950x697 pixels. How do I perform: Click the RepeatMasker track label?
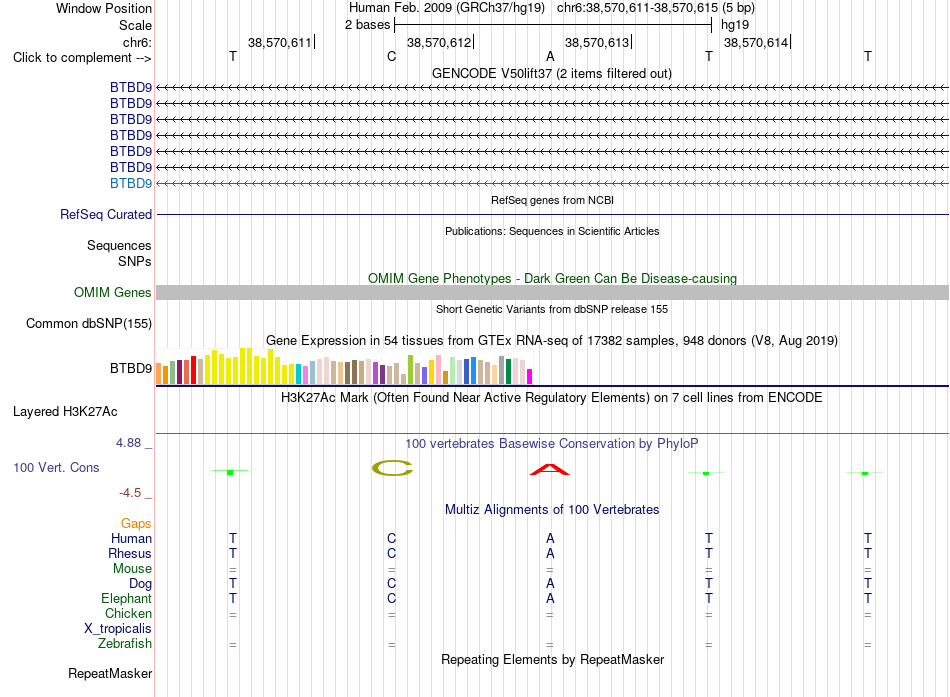(x=110, y=673)
